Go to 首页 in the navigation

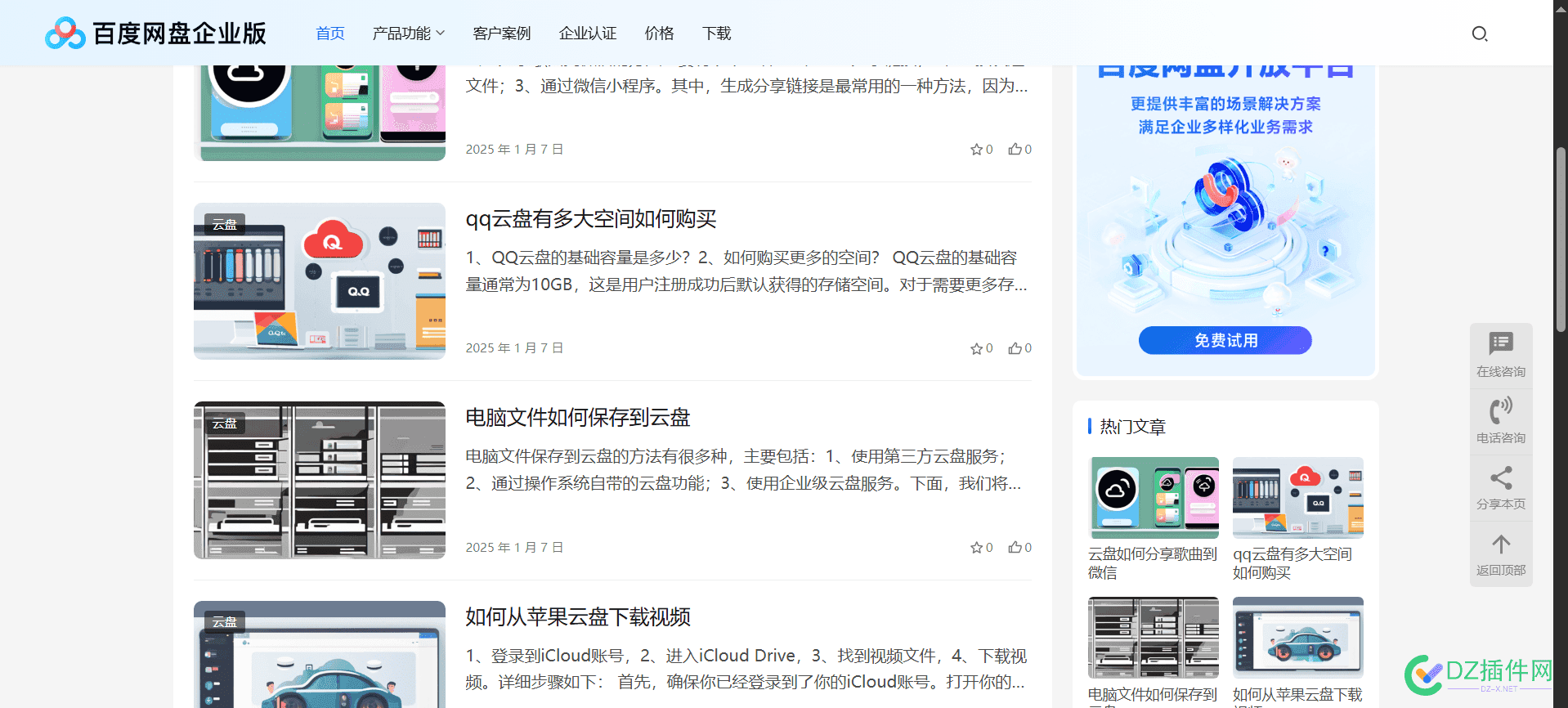pyautogui.click(x=330, y=34)
